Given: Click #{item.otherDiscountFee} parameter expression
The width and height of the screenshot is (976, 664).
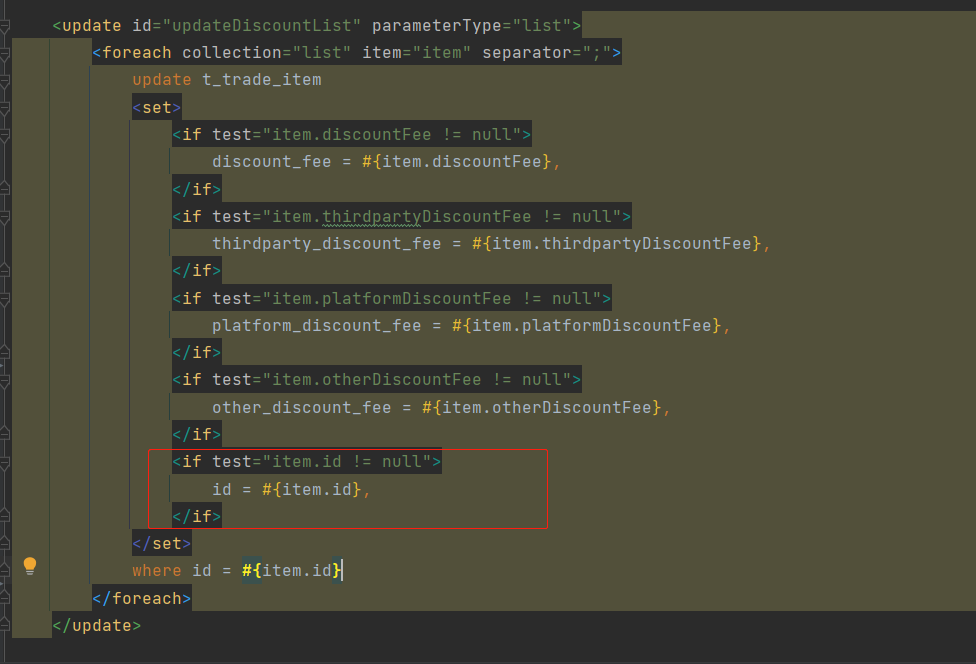Looking at the screenshot, I should point(542,408).
